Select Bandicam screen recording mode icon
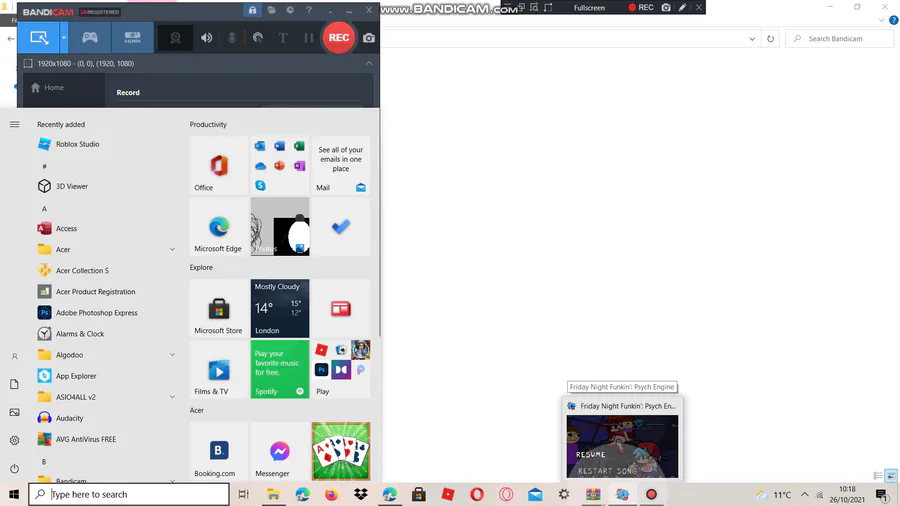The height and width of the screenshot is (506, 900). tap(38, 38)
